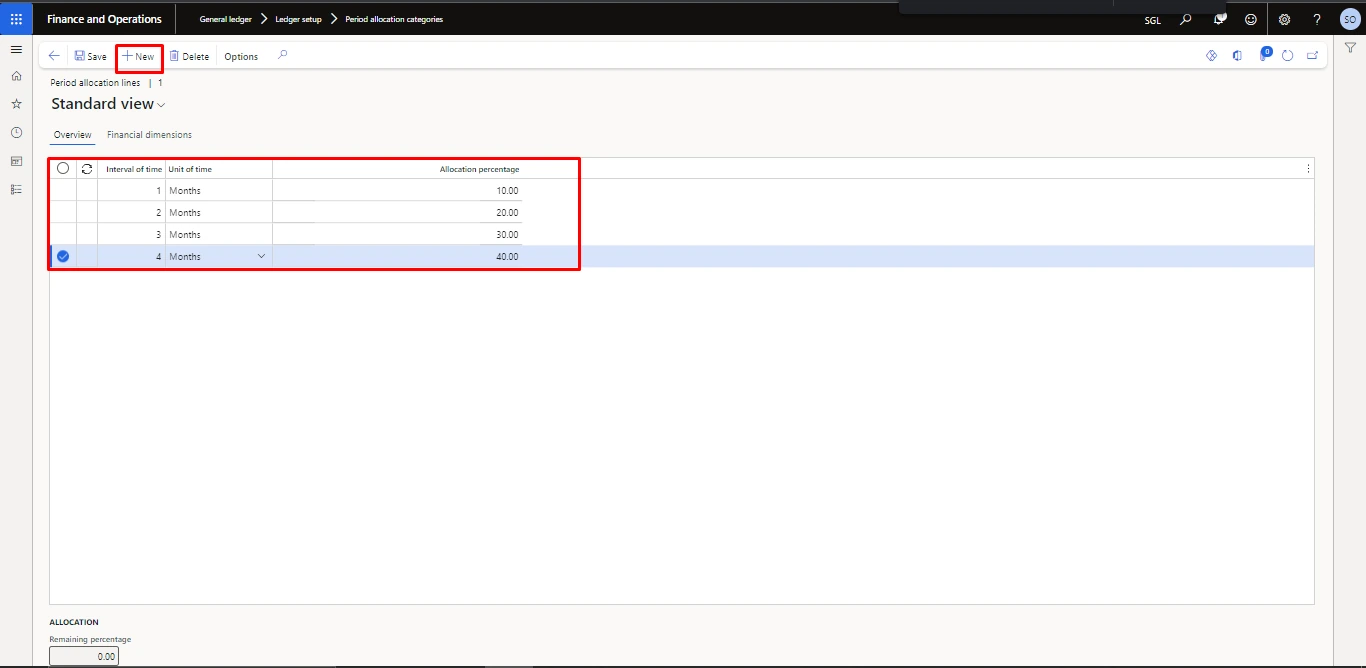Click allocation percentage 20.00 cell
The width and height of the screenshot is (1366, 668).
click(x=397, y=213)
